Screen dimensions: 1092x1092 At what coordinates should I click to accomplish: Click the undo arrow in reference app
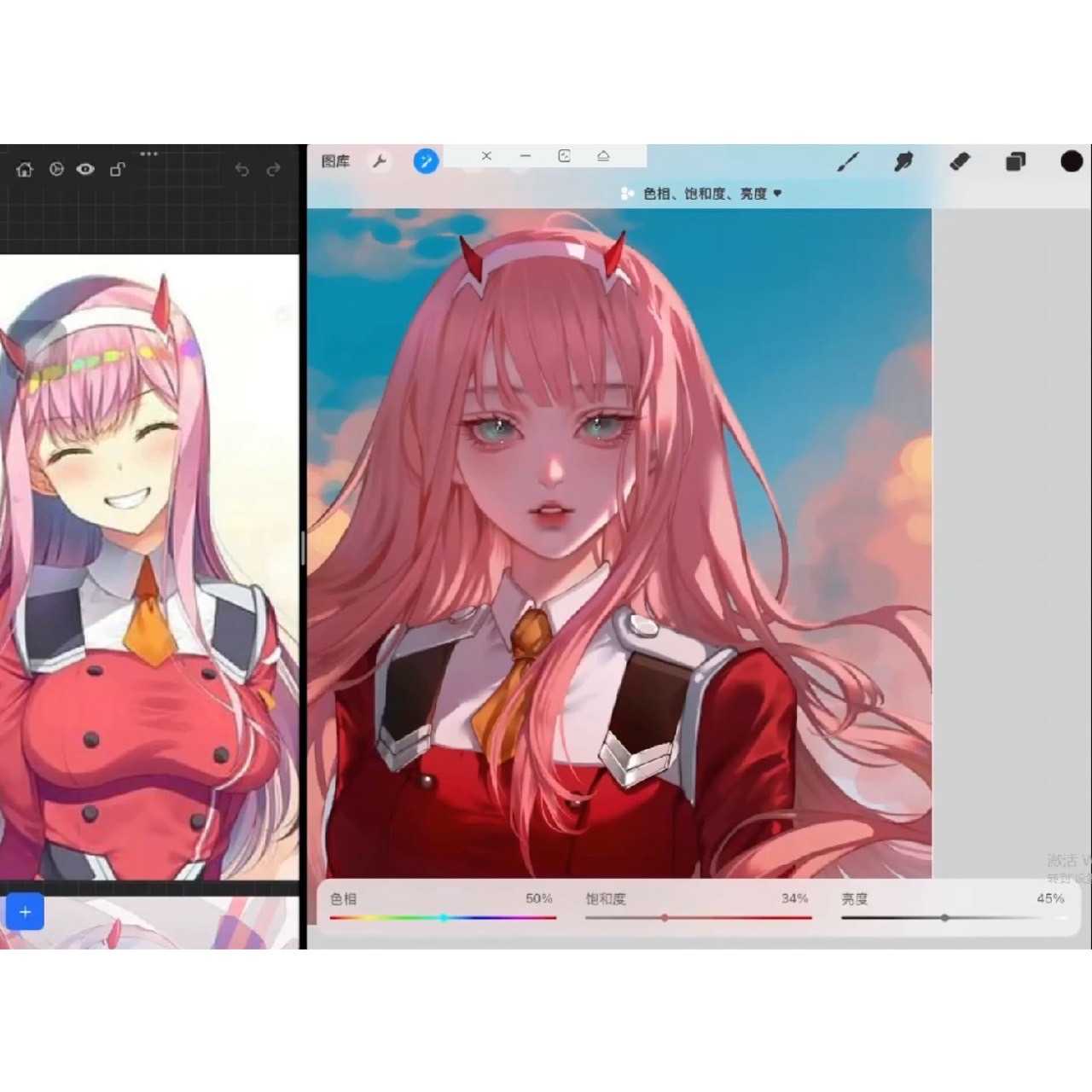242,170
